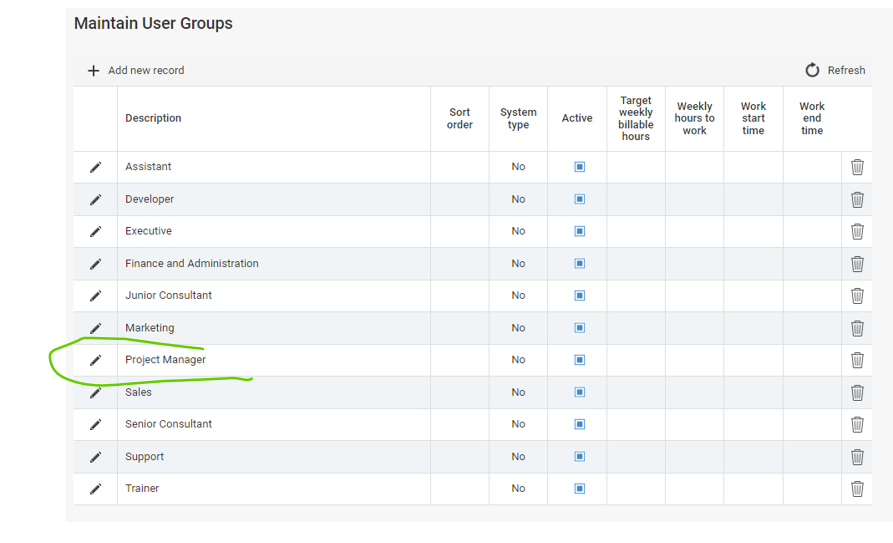Select the Executive description cell
893x543 pixels.
tap(274, 231)
